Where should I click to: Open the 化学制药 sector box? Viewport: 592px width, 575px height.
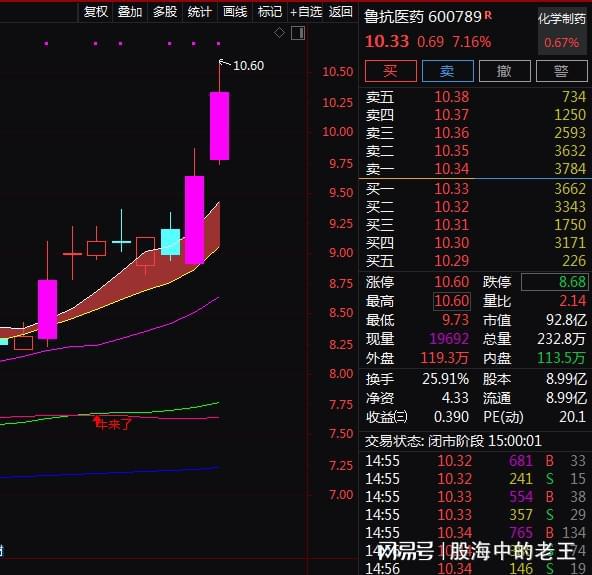coord(563,31)
